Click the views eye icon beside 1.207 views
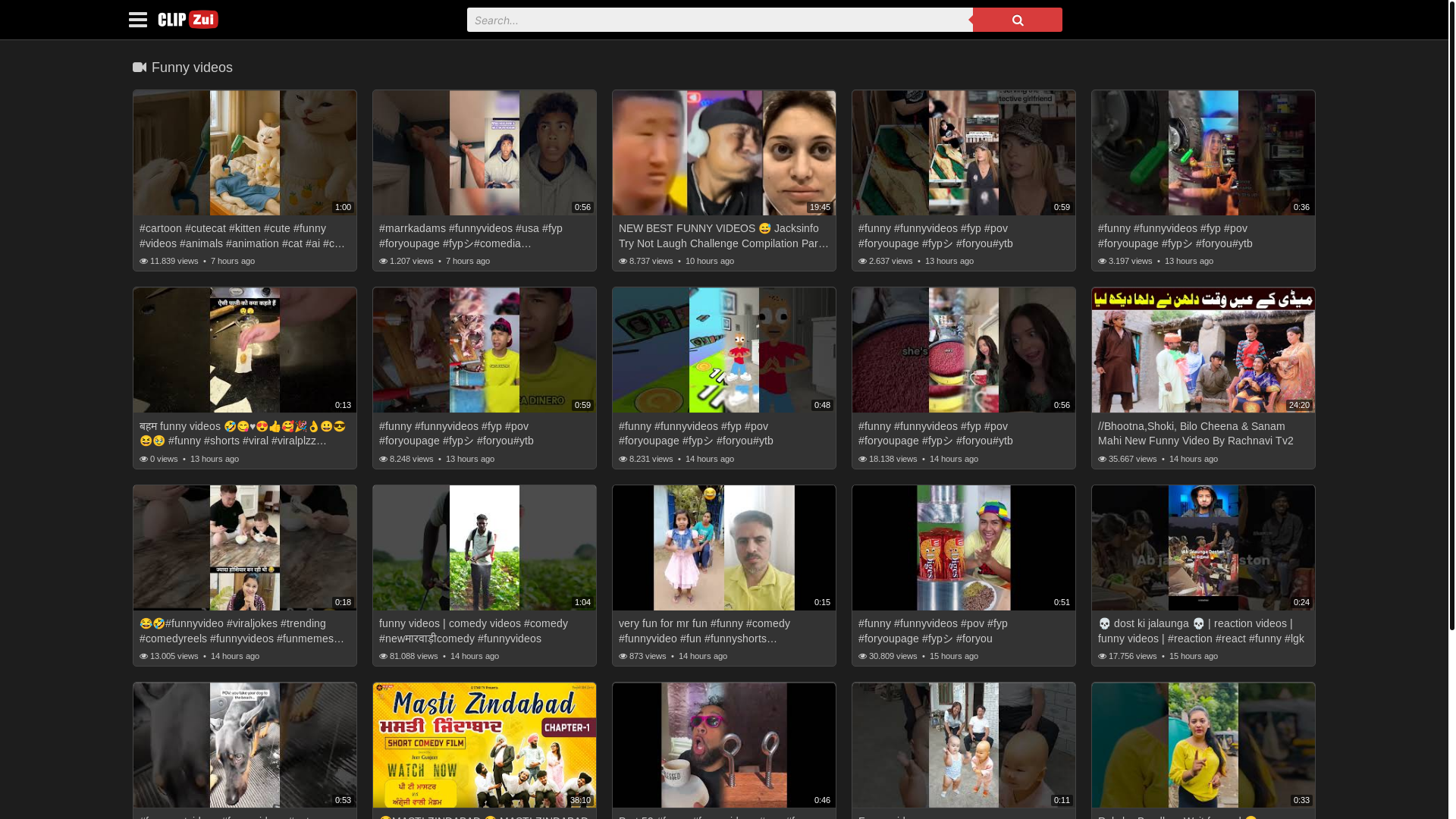 [384, 261]
